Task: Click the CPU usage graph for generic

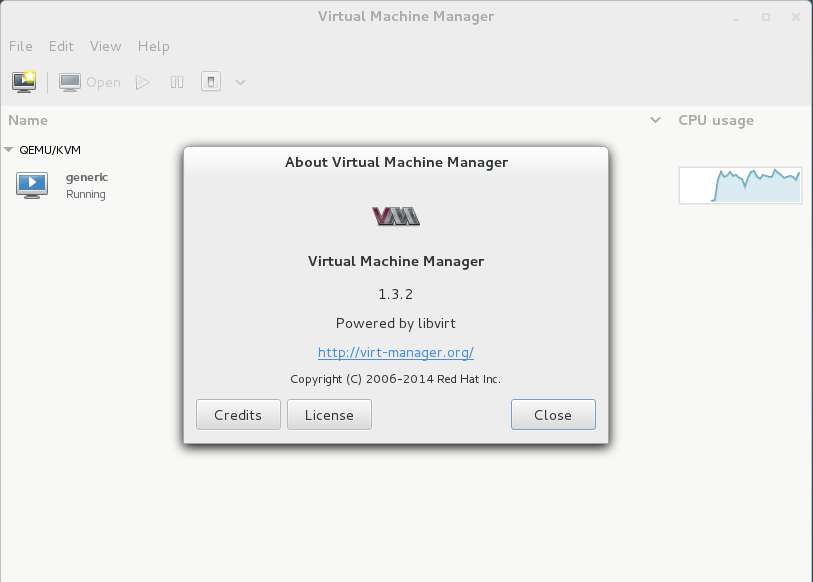Action: tap(740, 185)
